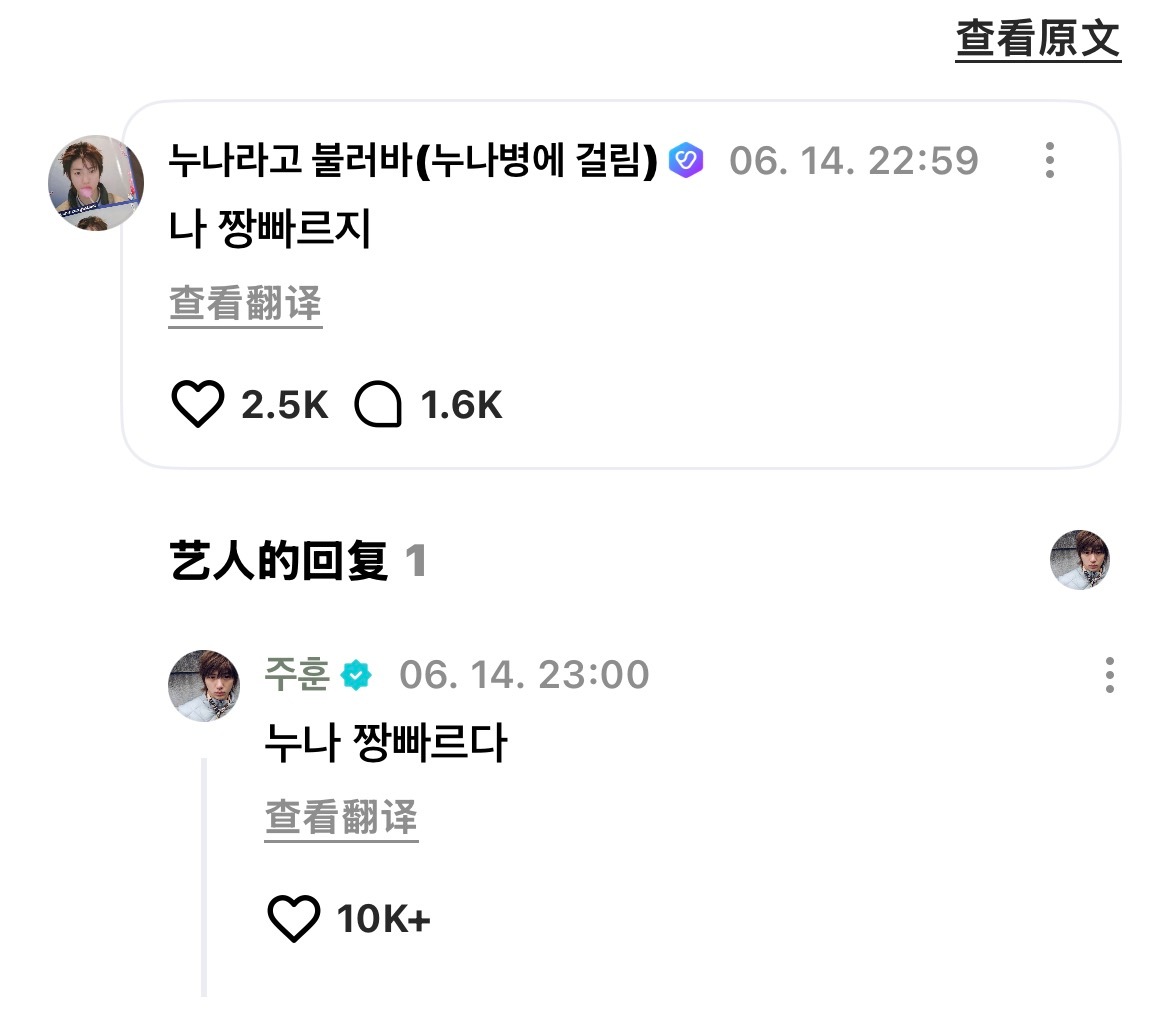This screenshot has width=1170, height=1013.
Task: Open 查看原文 link at top
Action: click(x=1038, y=39)
